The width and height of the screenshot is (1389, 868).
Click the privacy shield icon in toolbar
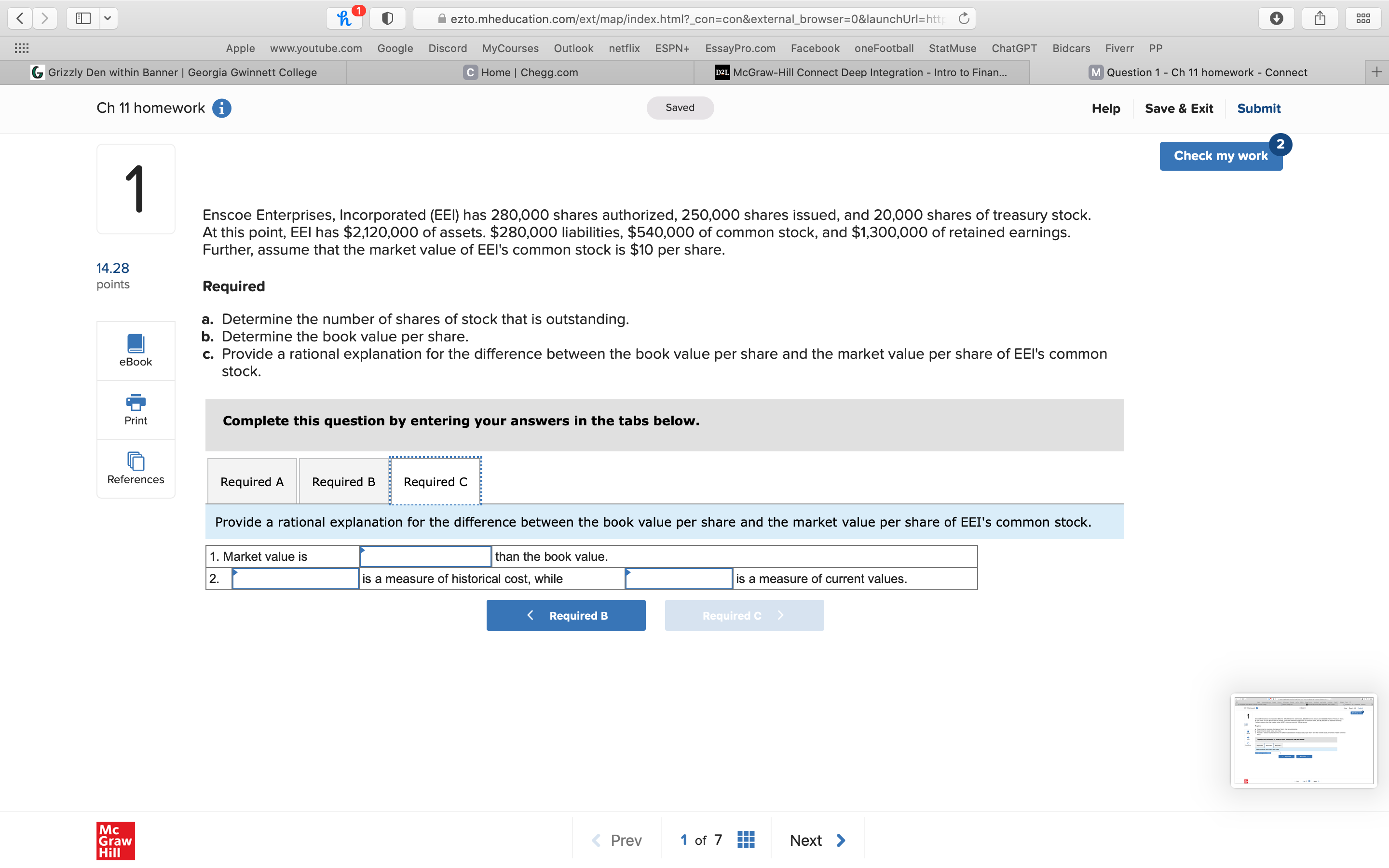(387, 18)
